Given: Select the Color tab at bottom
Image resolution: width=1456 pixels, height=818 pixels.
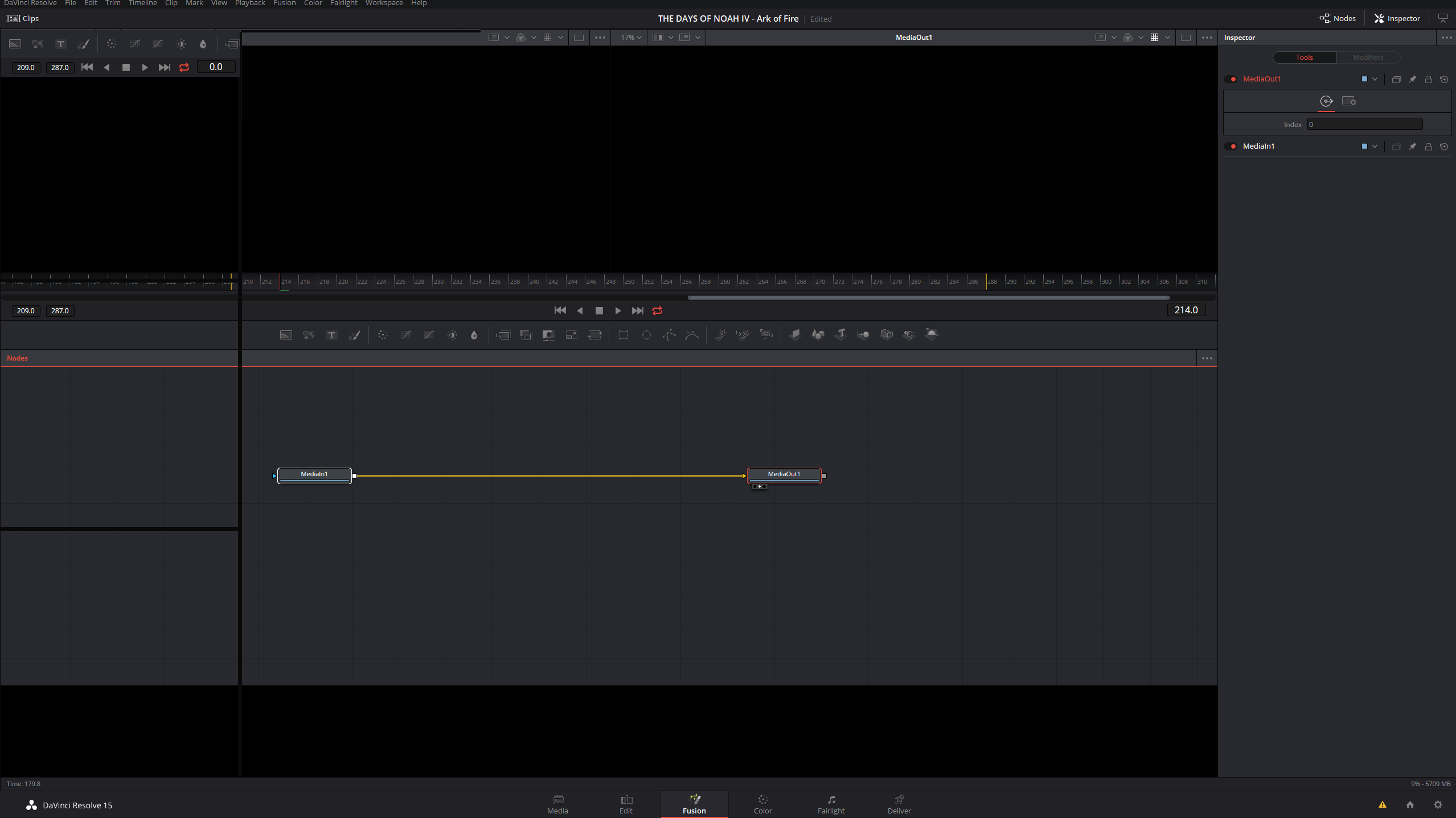Looking at the screenshot, I should pyautogui.click(x=762, y=804).
